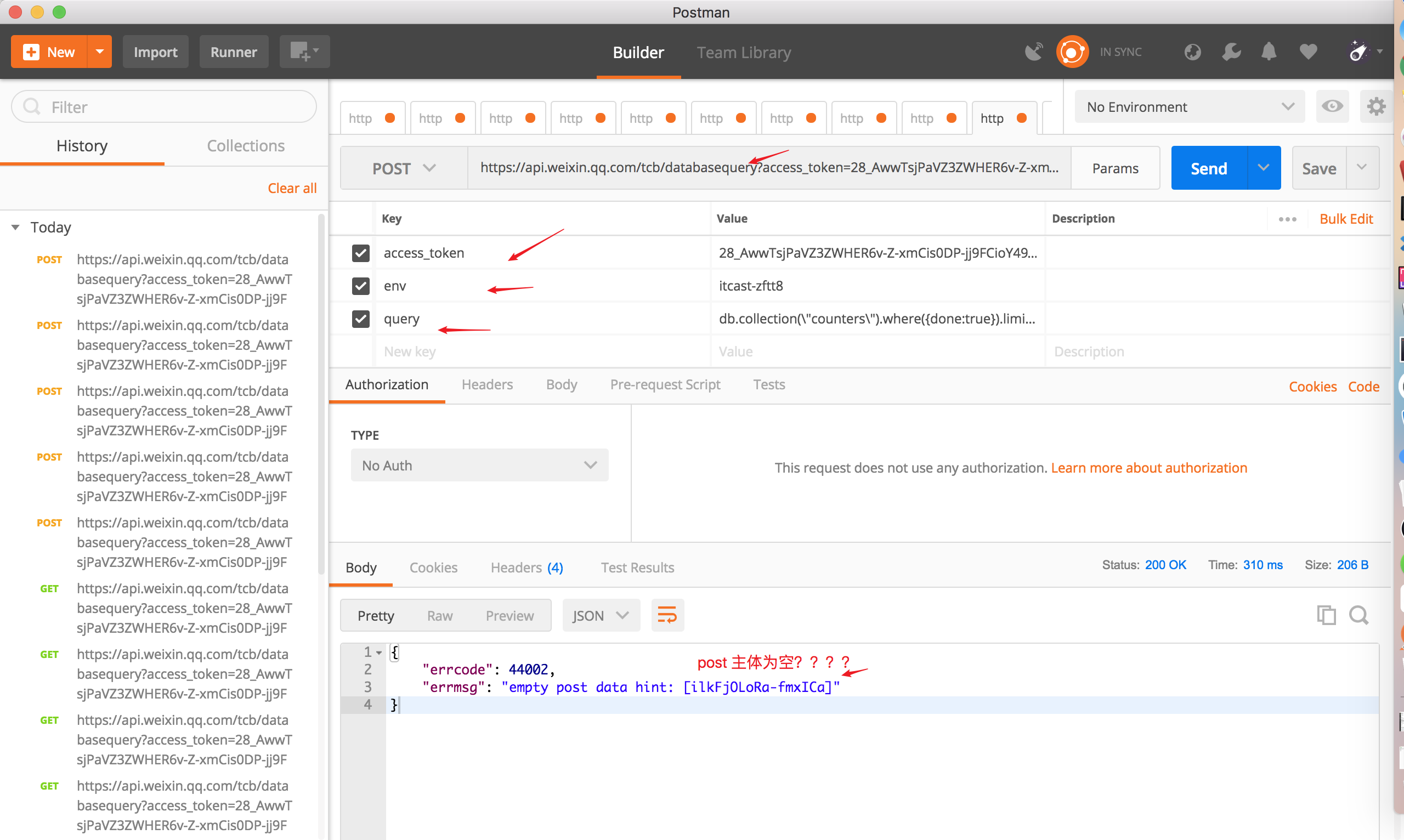1404x840 pixels.
Task: Click the Cookies link near Code
Action: click(1313, 387)
